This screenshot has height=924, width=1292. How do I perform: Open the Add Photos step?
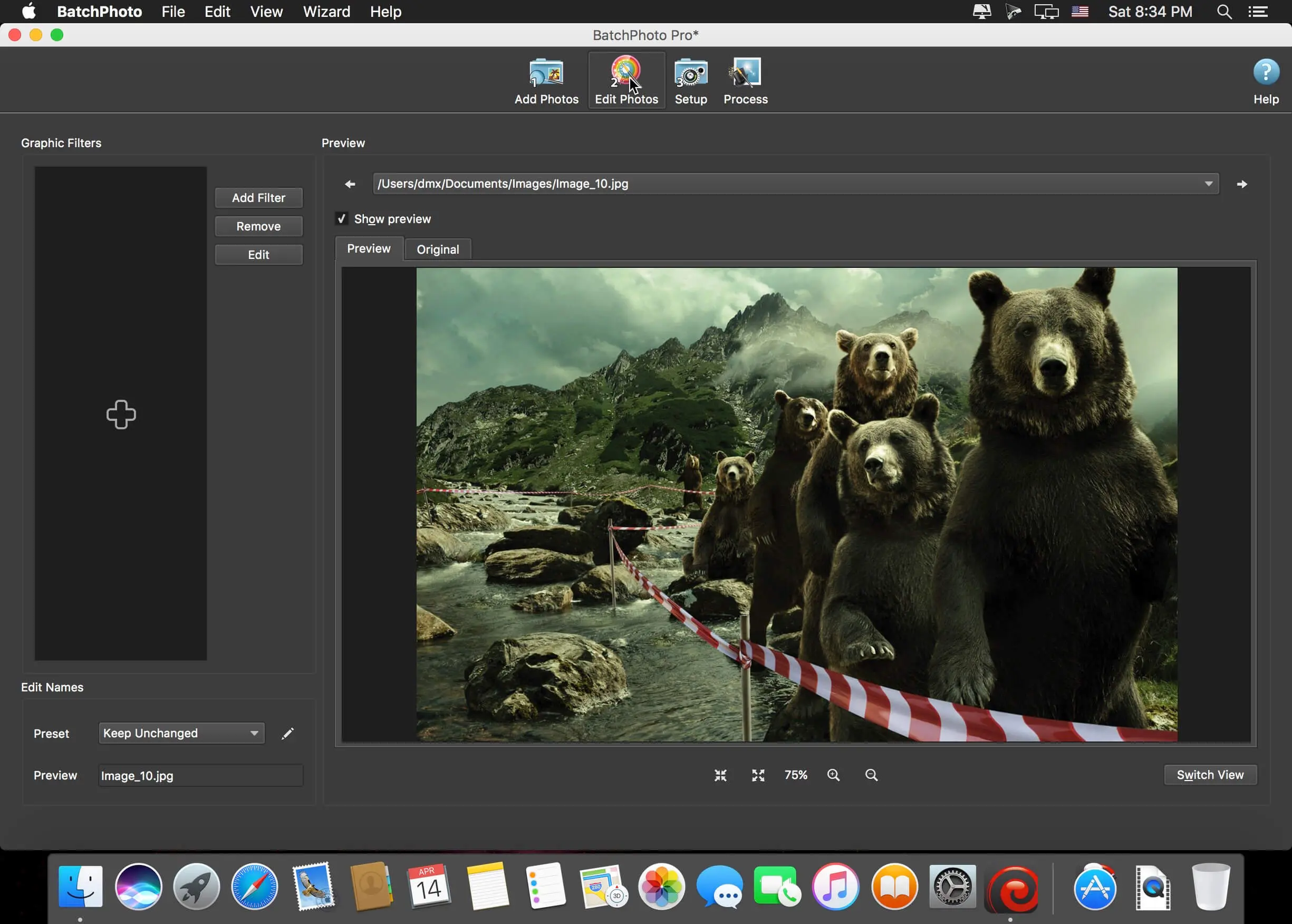[x=546, y=80]
